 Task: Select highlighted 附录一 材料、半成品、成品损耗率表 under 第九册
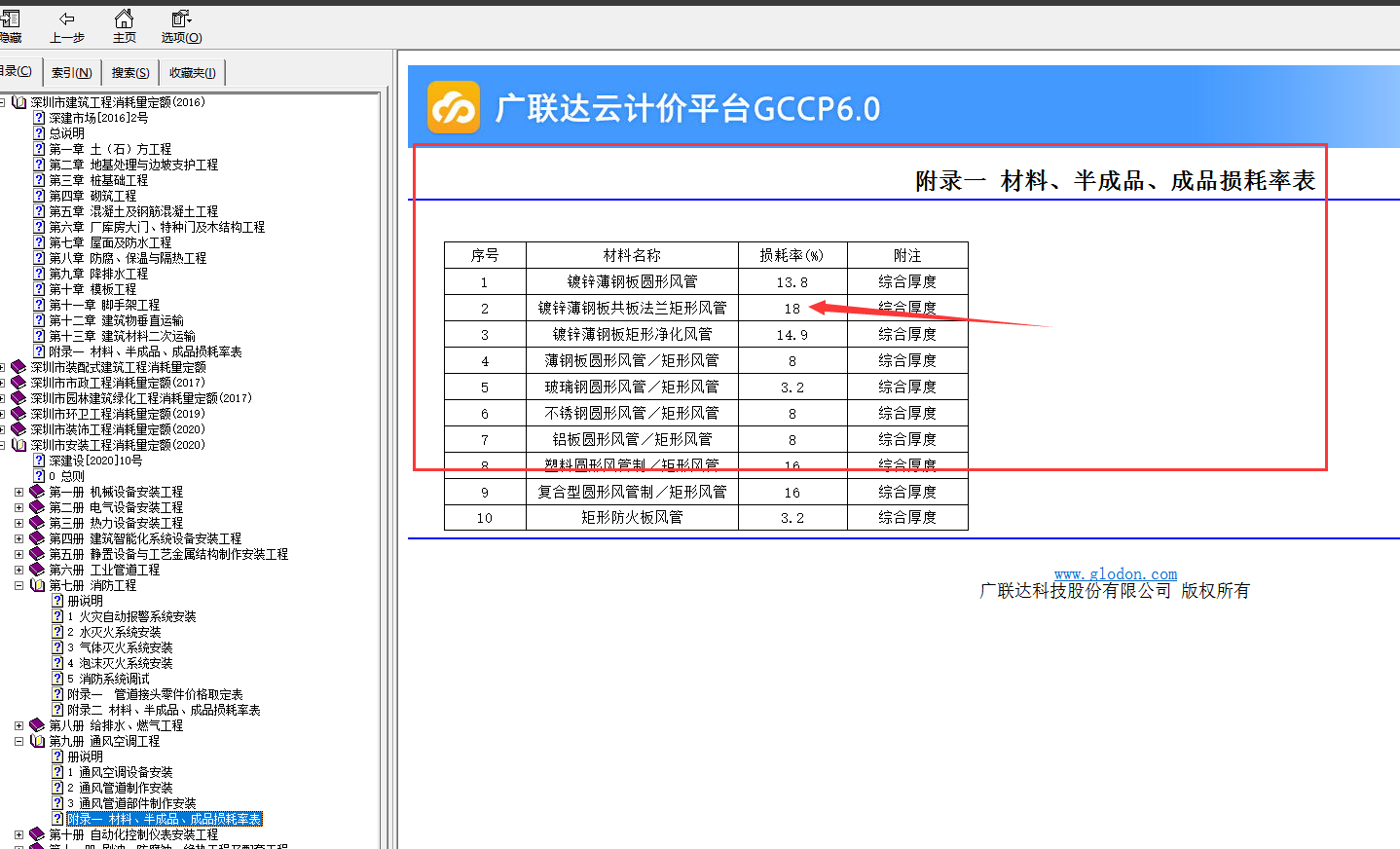click(x=165, y=819)
